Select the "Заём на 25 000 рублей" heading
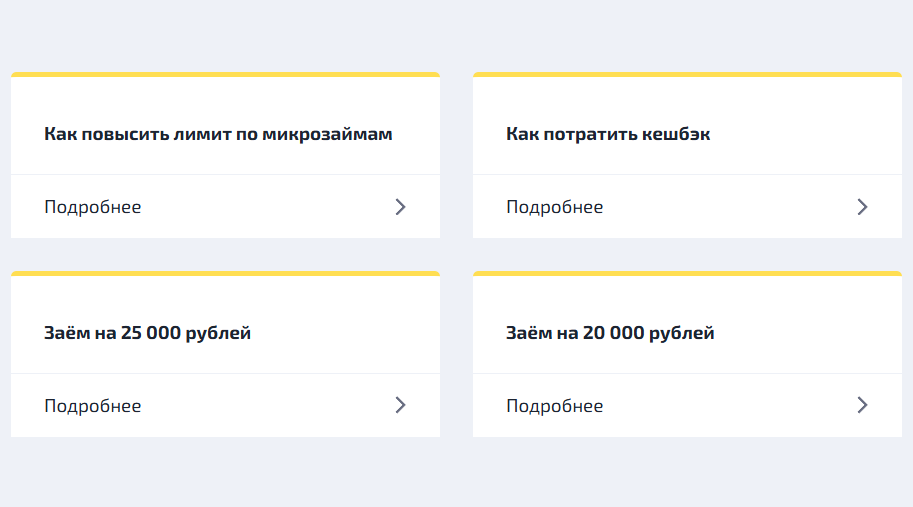The width and height of the screenshot is (913, 507). click(147, 333)
